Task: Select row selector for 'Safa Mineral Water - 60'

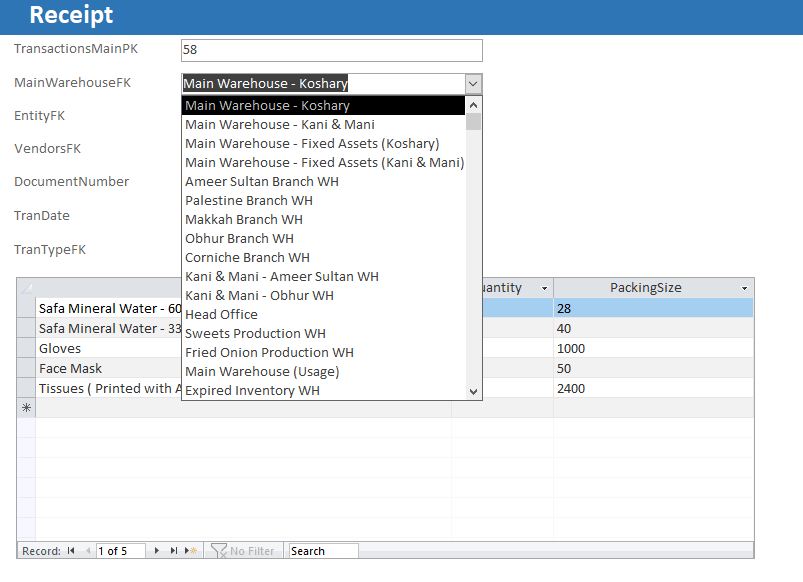Action: point(26,308)
